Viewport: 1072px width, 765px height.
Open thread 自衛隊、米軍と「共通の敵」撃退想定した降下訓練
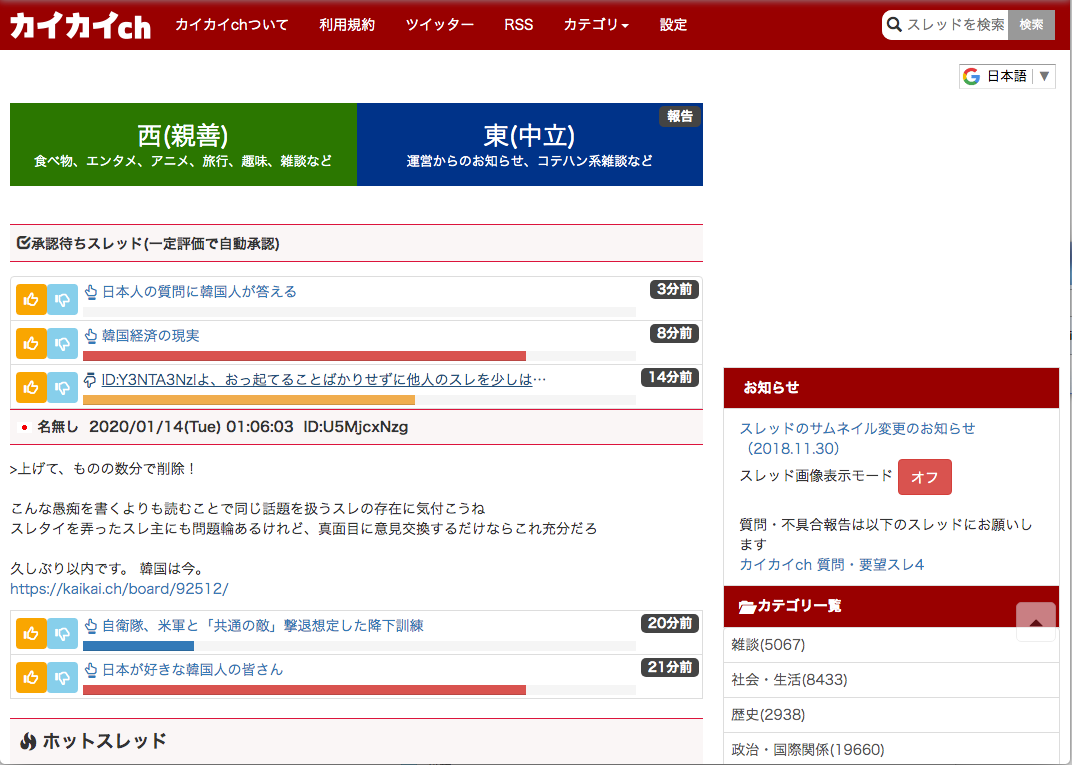(263, 626)
